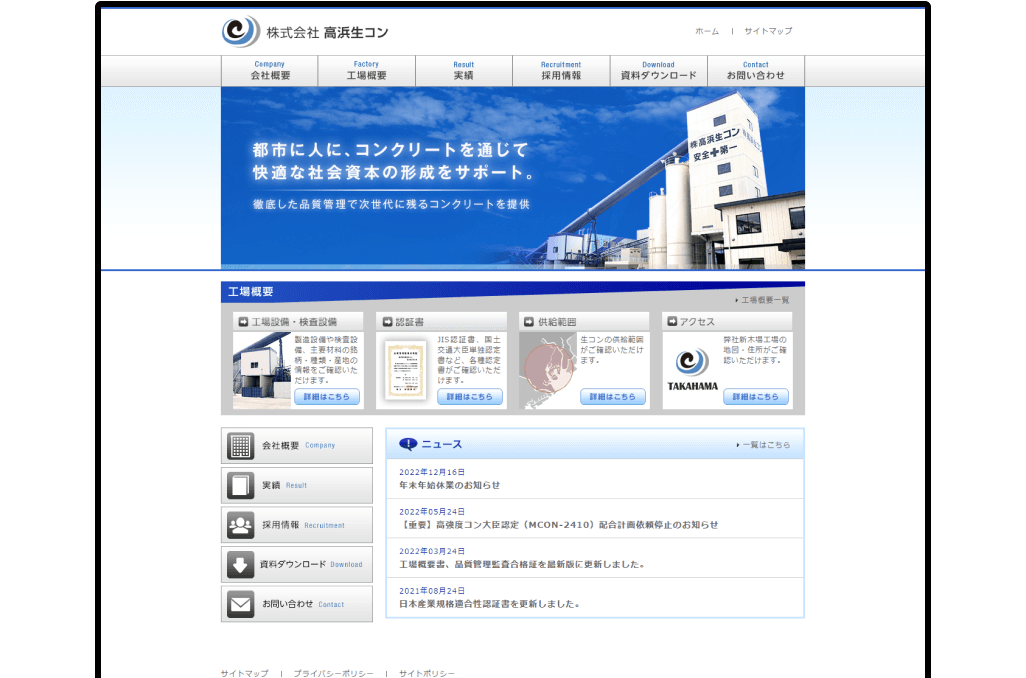Viewport: 1026px width, 678px height.
Task: Click the TAKAHAMA logo thumbnail under アクセス
Action: point(692,370)
